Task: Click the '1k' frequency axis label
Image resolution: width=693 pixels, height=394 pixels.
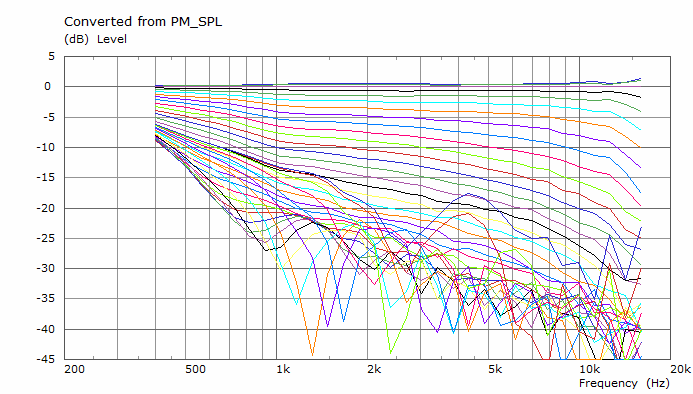Action: 283,369
